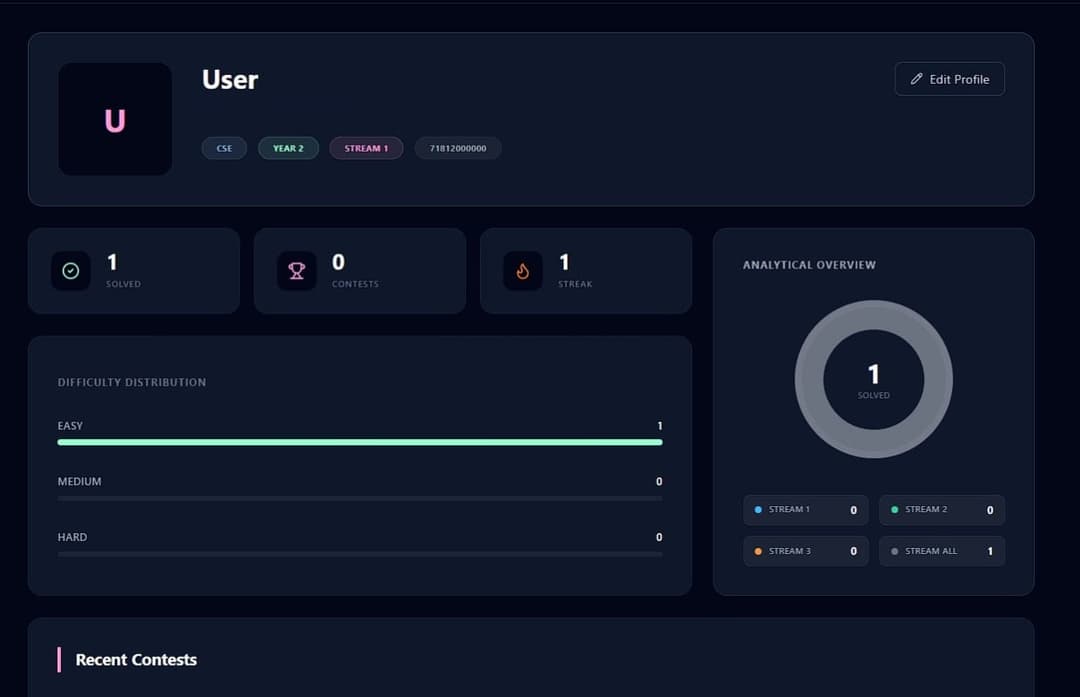Toggle the STREAM 1 filter chip
1080x697 pixels.
[806, 509]
